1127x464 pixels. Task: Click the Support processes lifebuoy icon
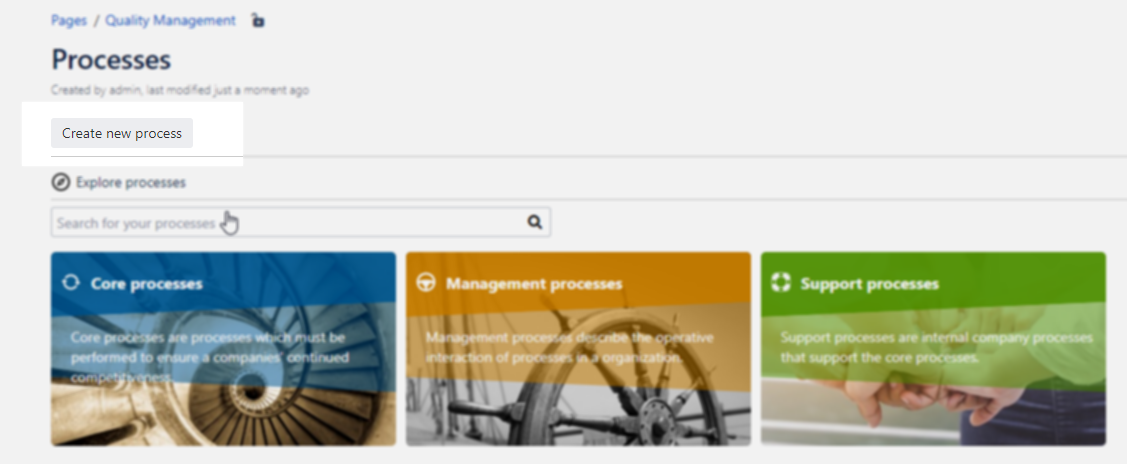coord(781,282)
